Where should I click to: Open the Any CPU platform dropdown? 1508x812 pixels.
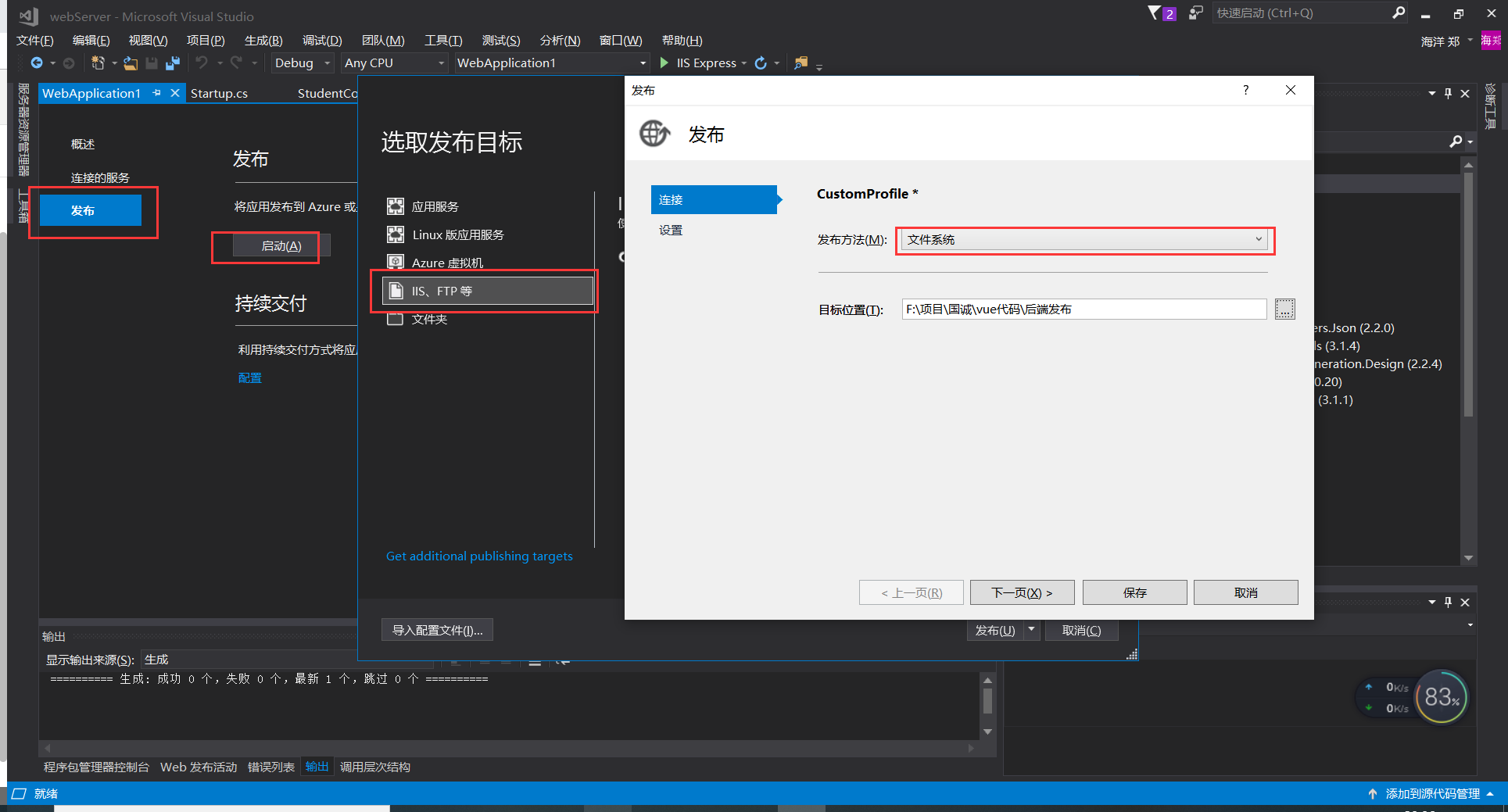[x=395, y=63]
